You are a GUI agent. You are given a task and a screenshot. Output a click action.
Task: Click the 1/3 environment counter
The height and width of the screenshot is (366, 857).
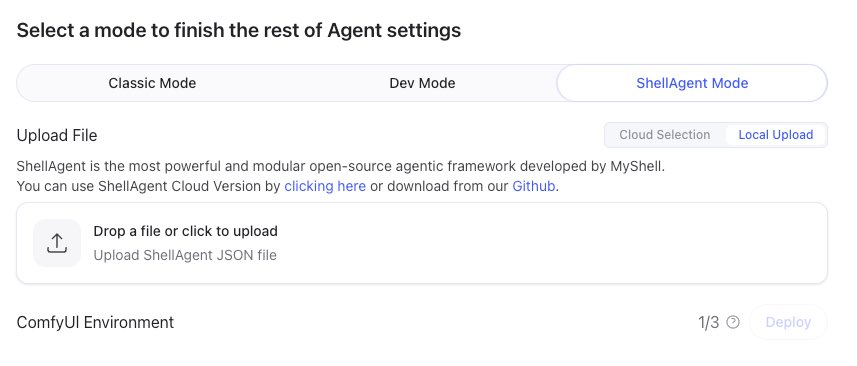click(x=708, y=322)
